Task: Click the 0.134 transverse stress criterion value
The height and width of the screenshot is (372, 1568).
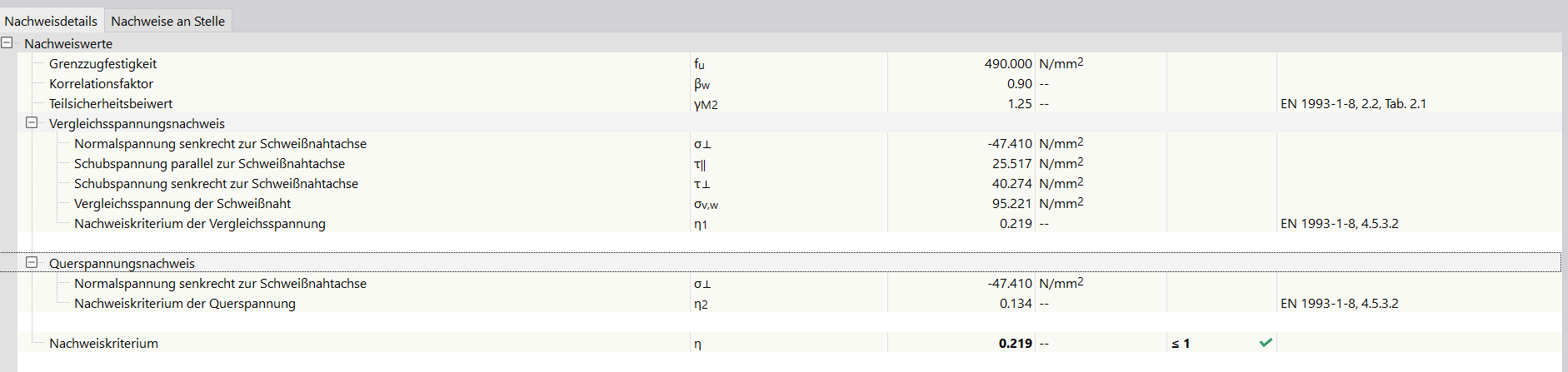Action: coord(1016,304)
